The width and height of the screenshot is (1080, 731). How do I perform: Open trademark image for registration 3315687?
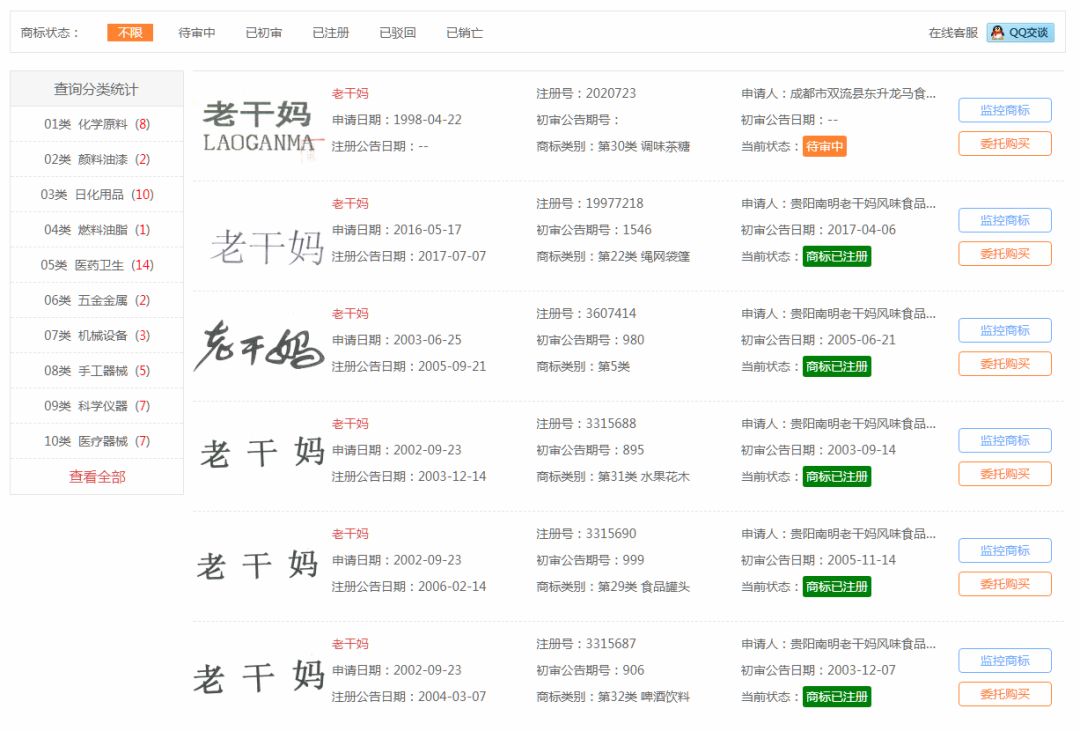pyautogui.click(x=259, y=675)
